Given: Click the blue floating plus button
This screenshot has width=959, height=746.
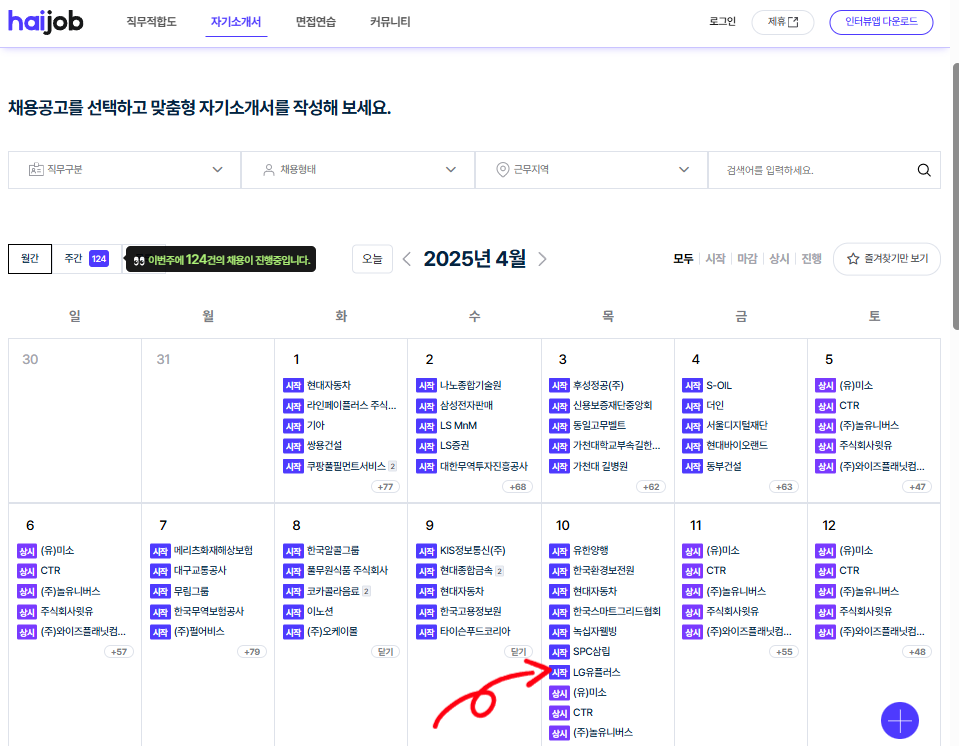Looking at the screenshot, I should point(900,720).
